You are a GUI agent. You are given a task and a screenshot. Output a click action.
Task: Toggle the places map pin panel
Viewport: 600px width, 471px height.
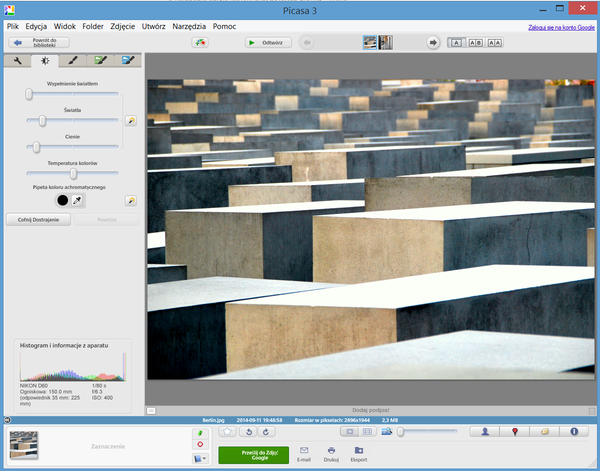[x=515, y=432]
